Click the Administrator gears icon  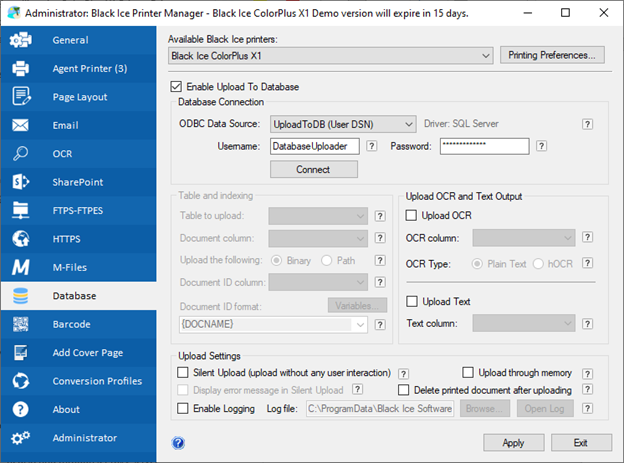pyautogui.click(x=20, y=438)
